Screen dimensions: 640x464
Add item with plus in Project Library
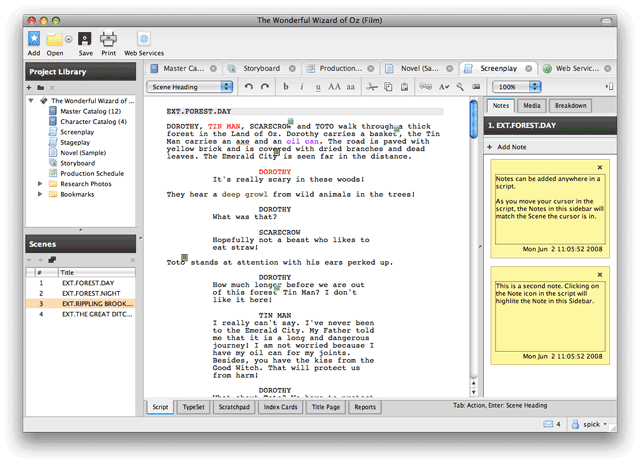(29, 87)
